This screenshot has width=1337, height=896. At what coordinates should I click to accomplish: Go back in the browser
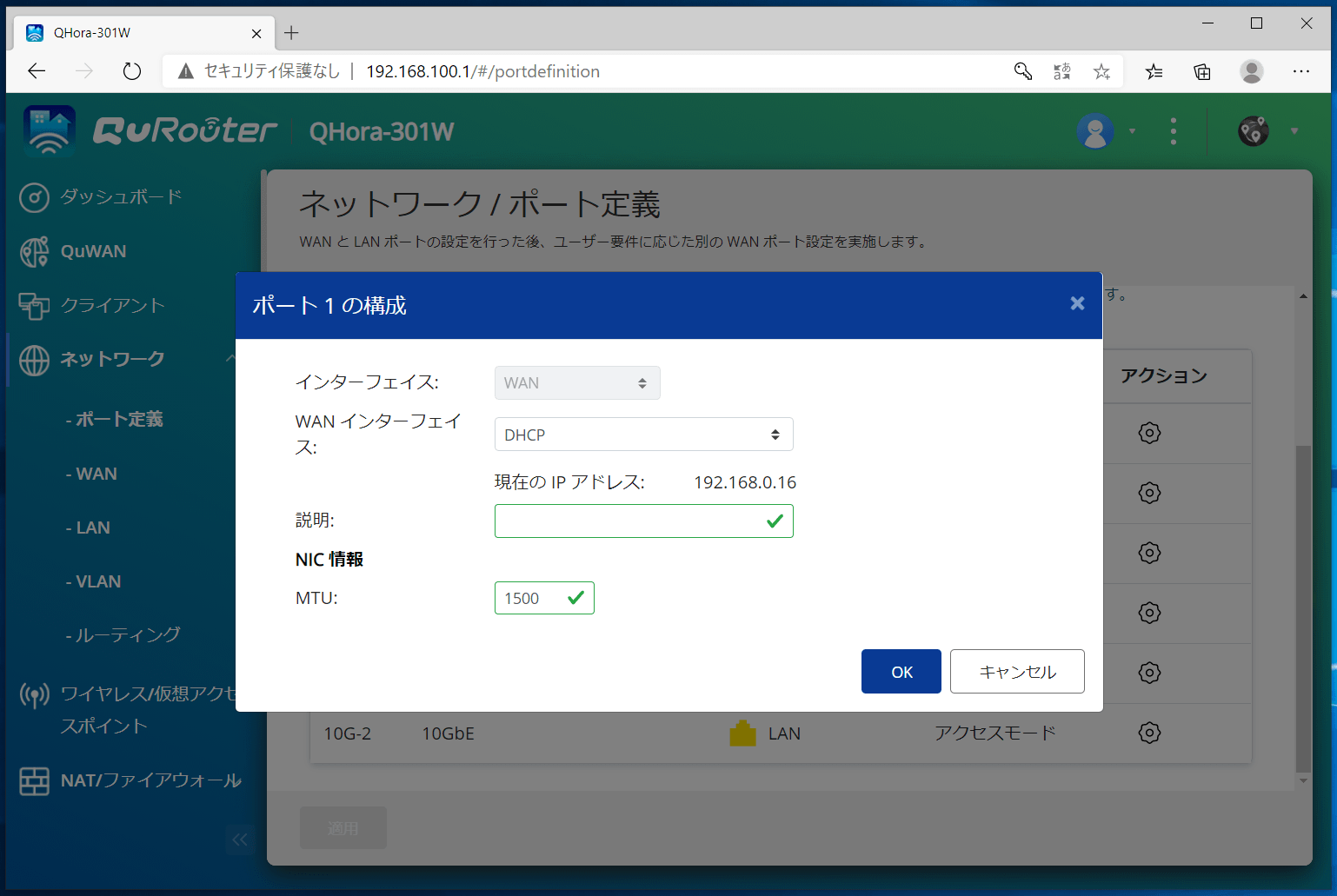tap(37, 71)
